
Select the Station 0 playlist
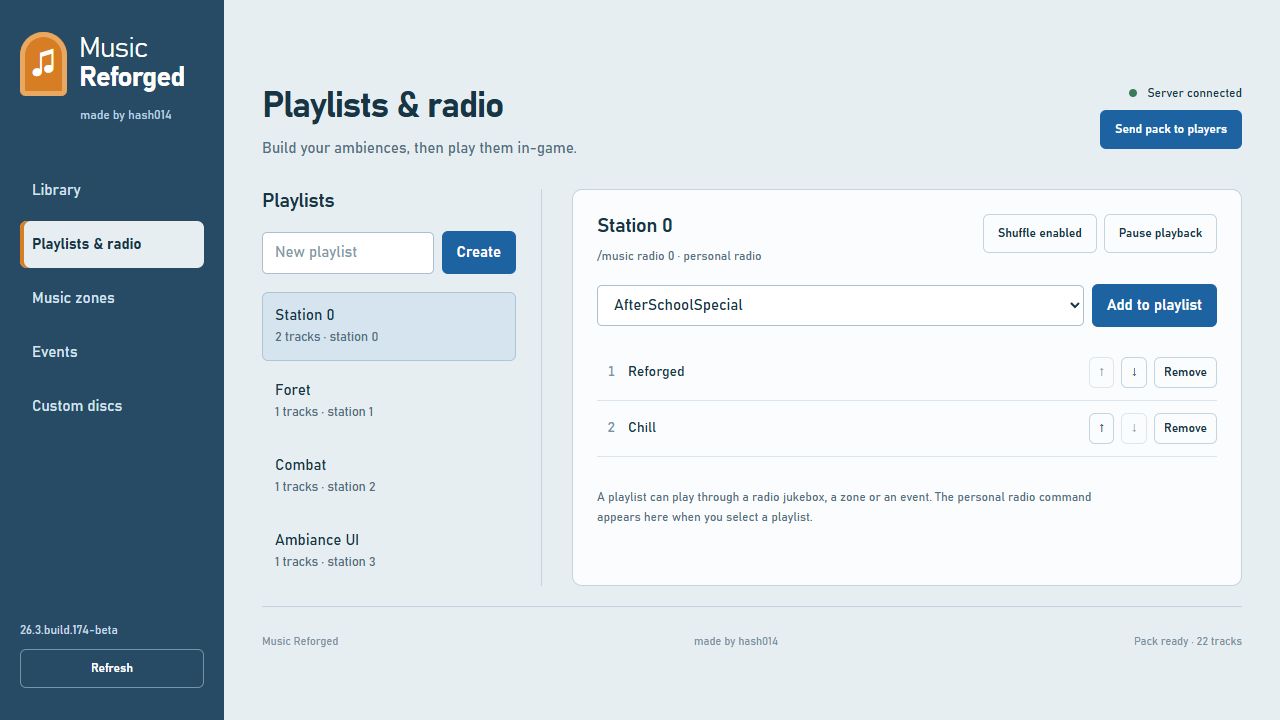pyautogui.click(x=389, y=326)
